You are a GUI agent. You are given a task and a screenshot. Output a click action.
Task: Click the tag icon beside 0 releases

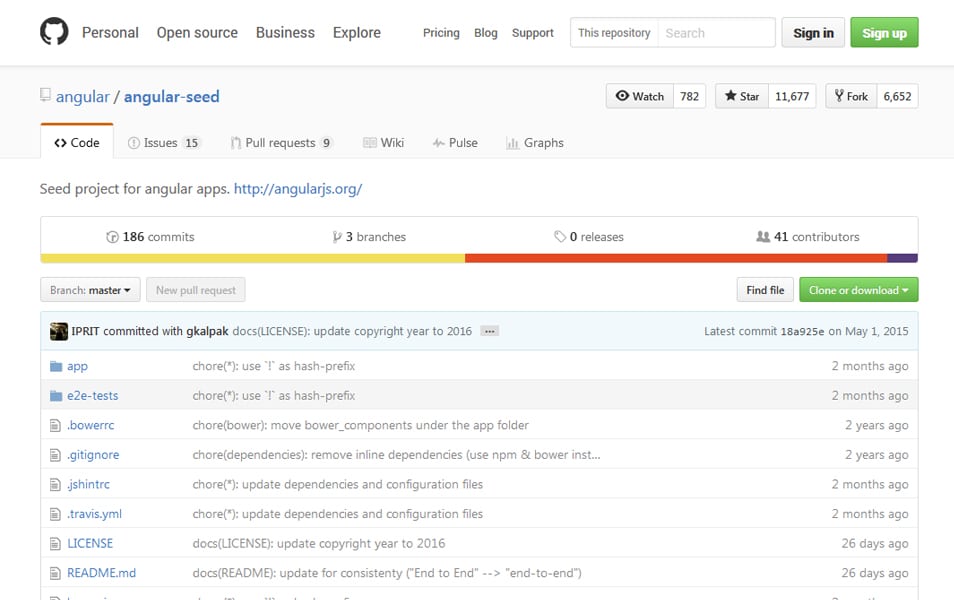click(560, 237)
